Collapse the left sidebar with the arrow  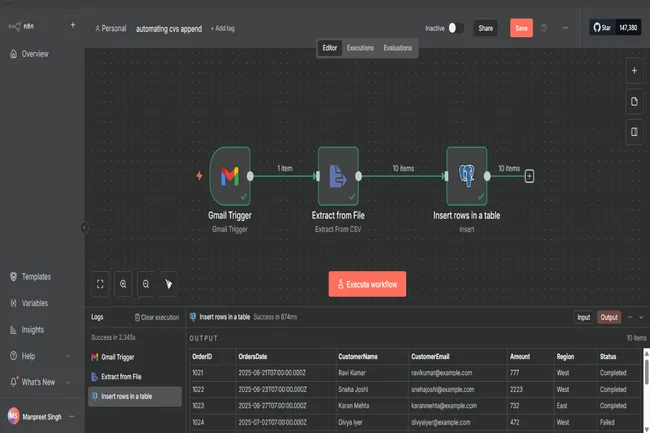[x=84, y=227]
